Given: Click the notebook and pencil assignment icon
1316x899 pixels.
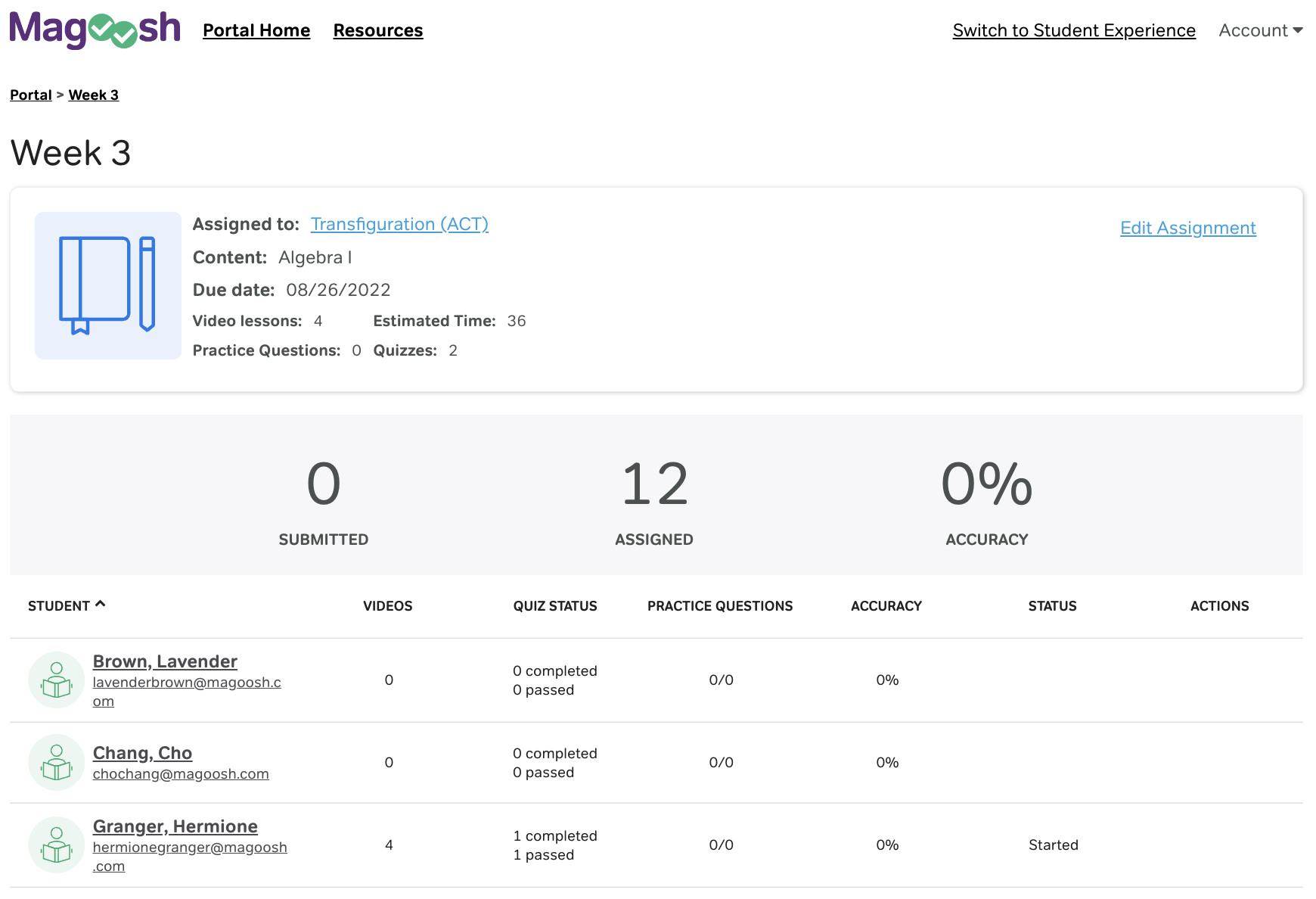Looking at the screenshot, I should click(x=108, y=285).
